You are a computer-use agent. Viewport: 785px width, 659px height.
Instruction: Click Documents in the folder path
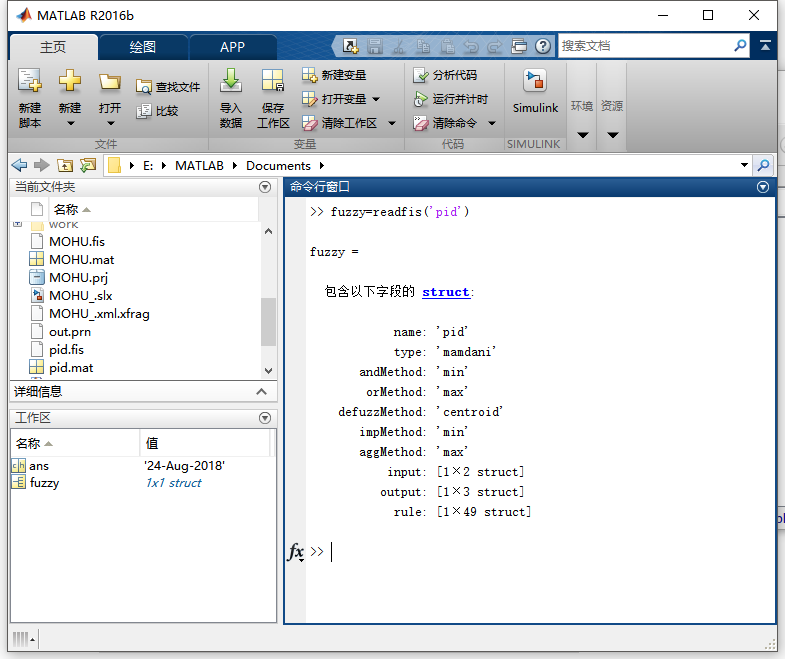coord(278,166)
